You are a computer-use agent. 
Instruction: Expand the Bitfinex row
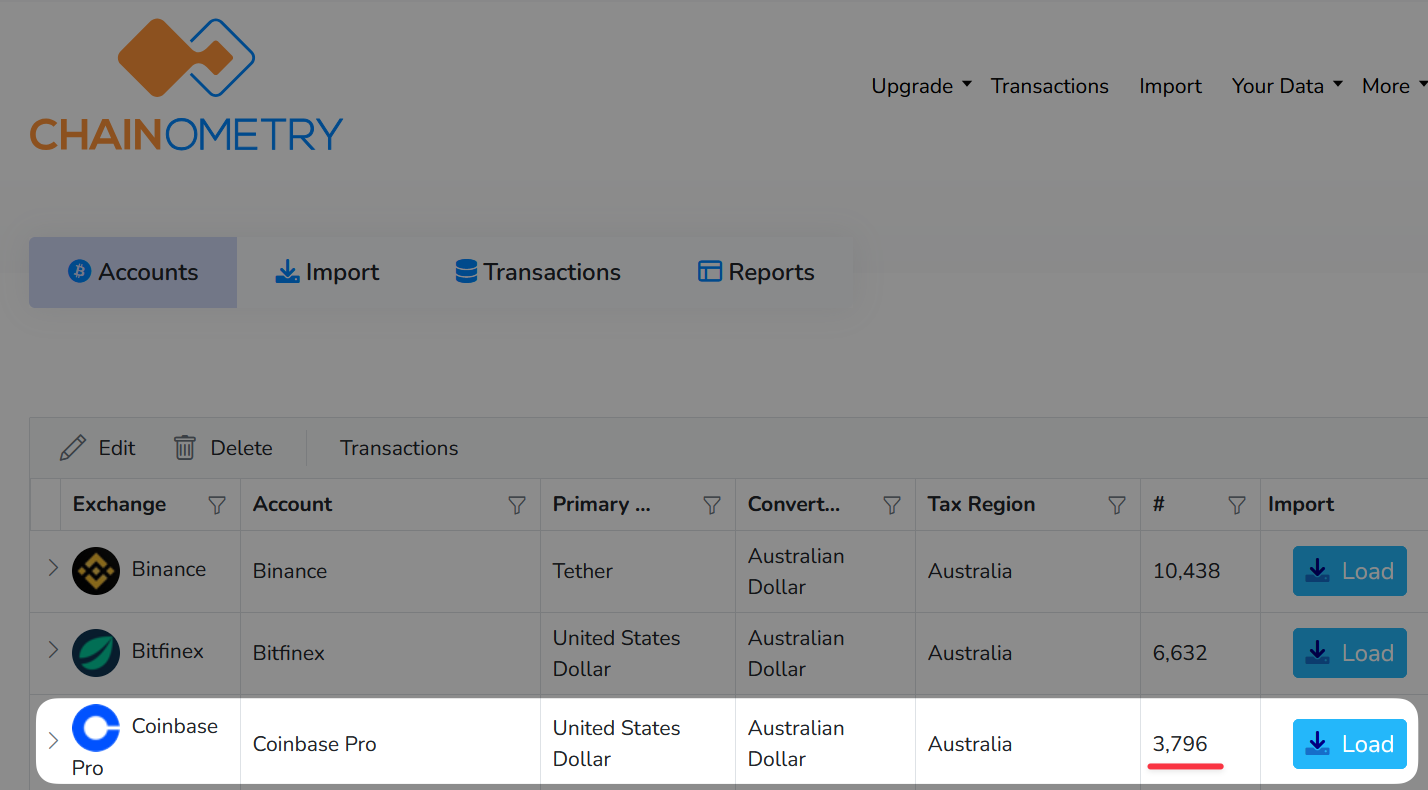(x=53, y=650)
